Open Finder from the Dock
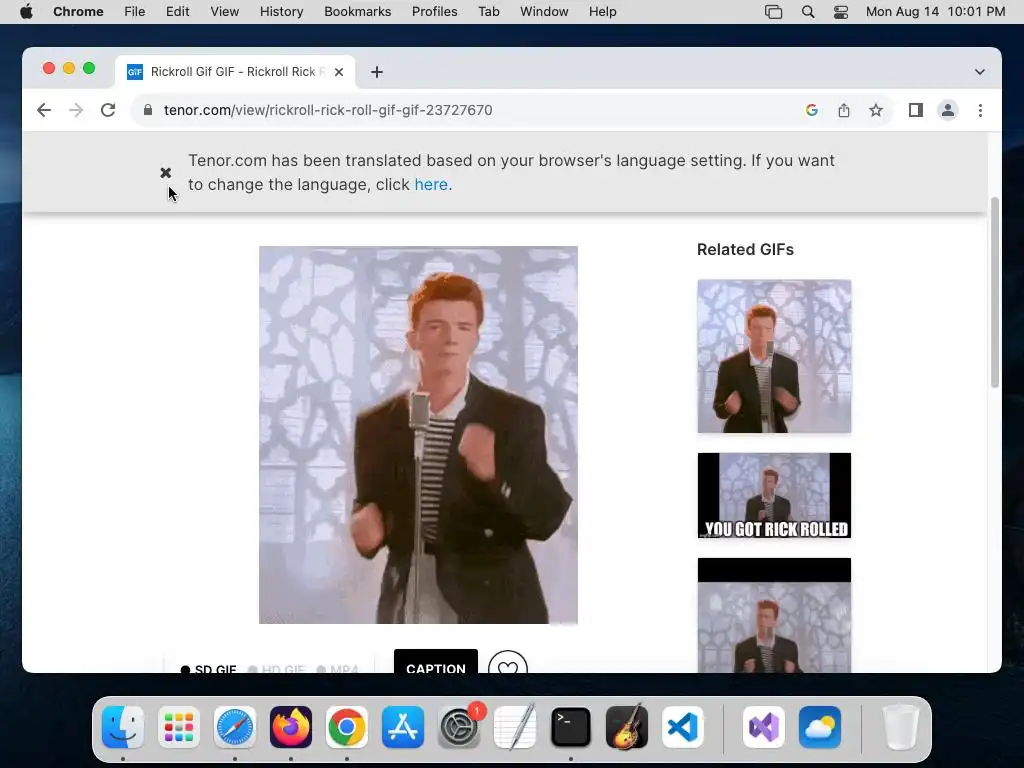 123,727
